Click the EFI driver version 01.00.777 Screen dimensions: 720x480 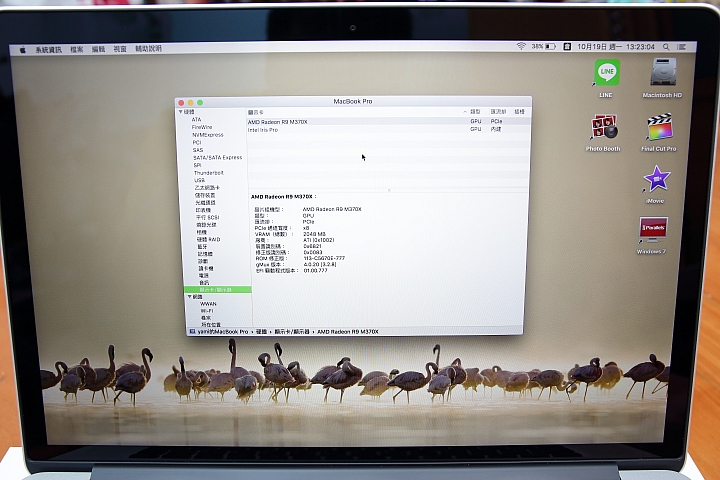[x=315, y=271]
